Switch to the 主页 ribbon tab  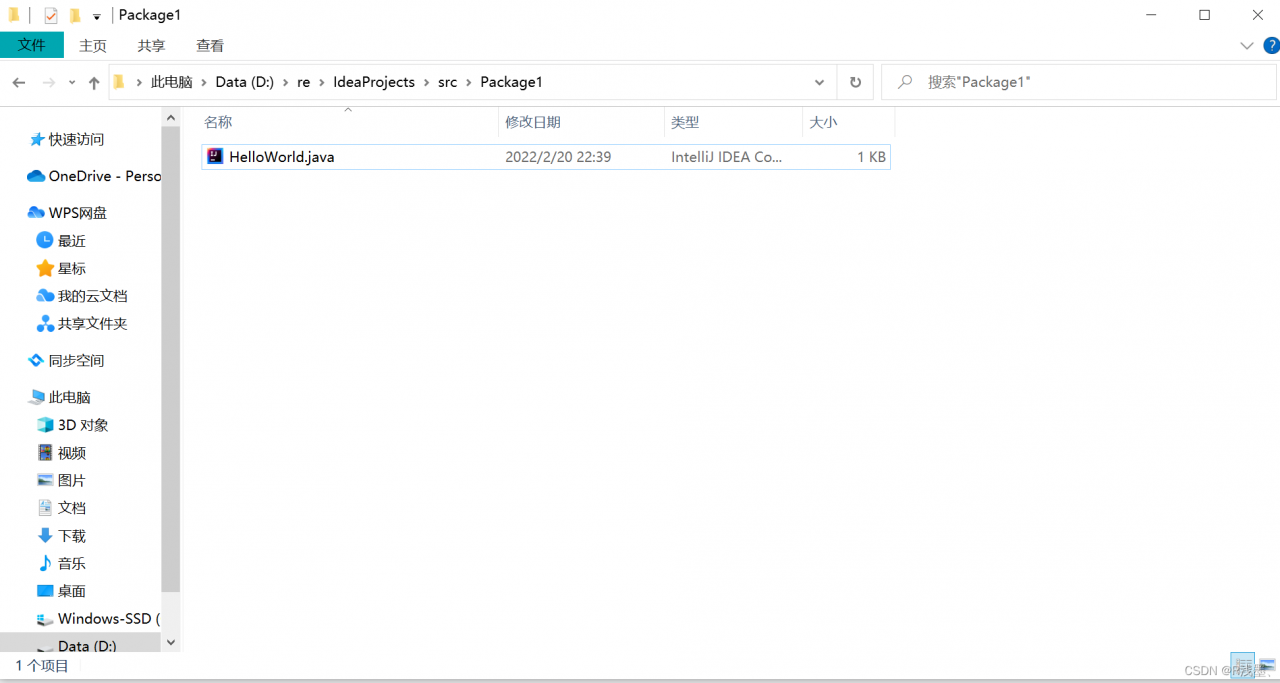click(x=93, y=46)
